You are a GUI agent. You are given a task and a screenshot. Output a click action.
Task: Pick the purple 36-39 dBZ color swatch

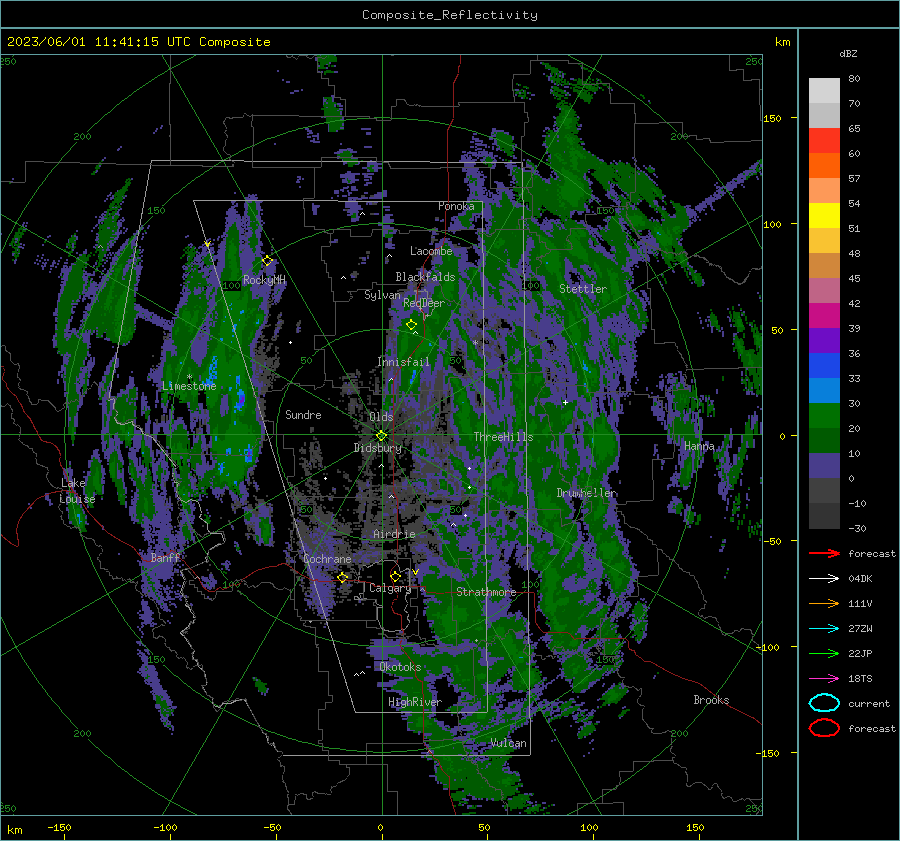[x=824, y=340]
